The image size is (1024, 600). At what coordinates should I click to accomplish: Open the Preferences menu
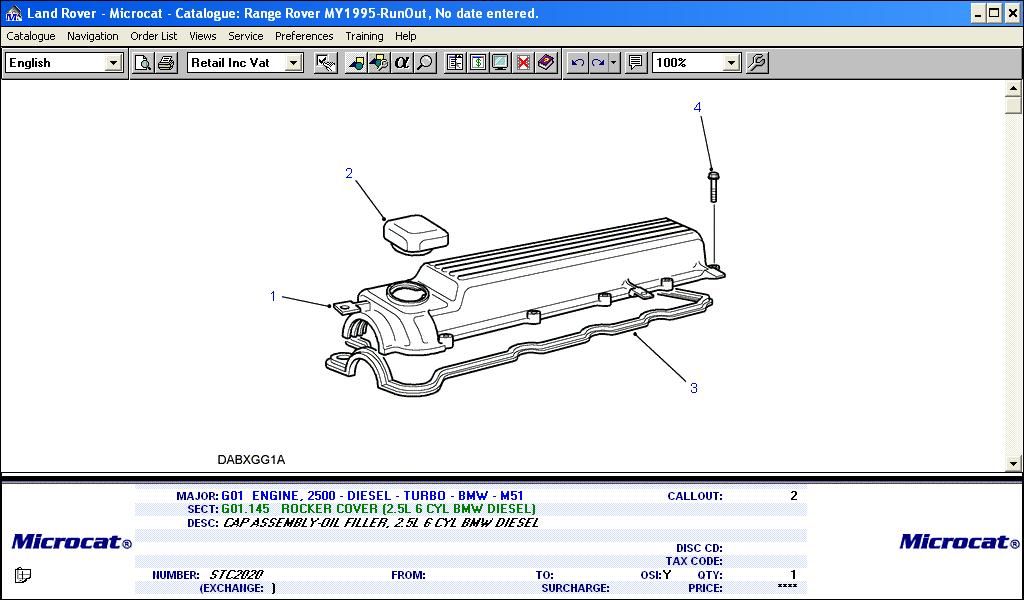[304, 36]
